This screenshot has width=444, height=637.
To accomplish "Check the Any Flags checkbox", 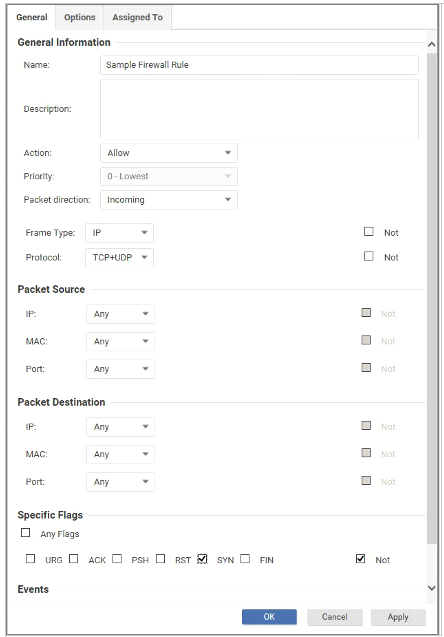I will [26, 533].
